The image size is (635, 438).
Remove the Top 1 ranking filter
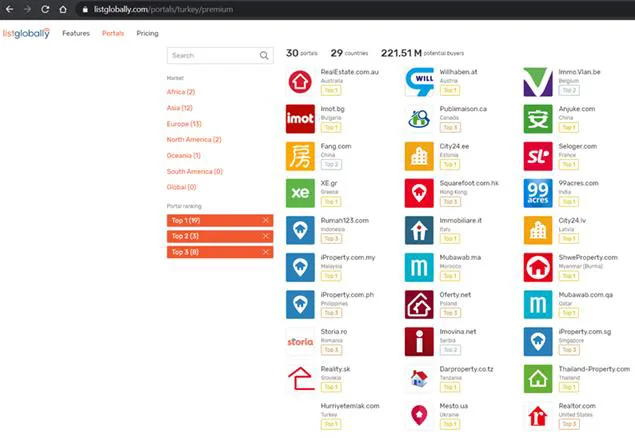[266, 220]
